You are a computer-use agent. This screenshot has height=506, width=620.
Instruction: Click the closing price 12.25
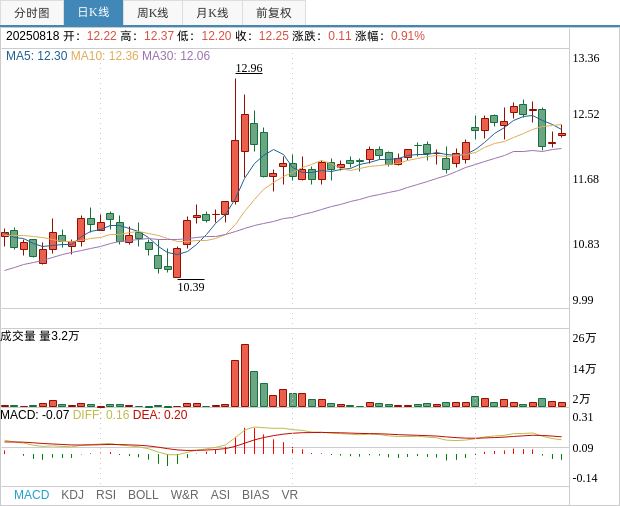click(x=274, y=36)
